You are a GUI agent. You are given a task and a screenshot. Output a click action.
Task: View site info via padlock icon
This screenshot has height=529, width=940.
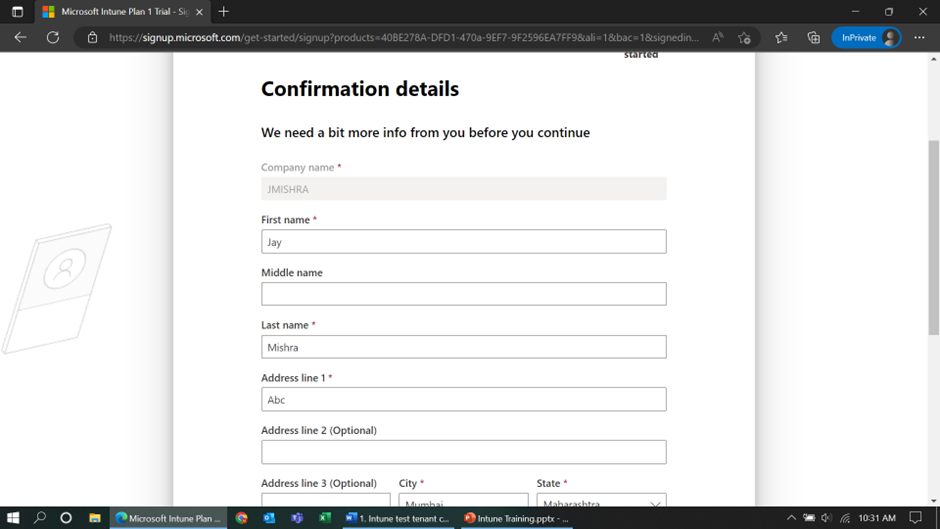92,37
